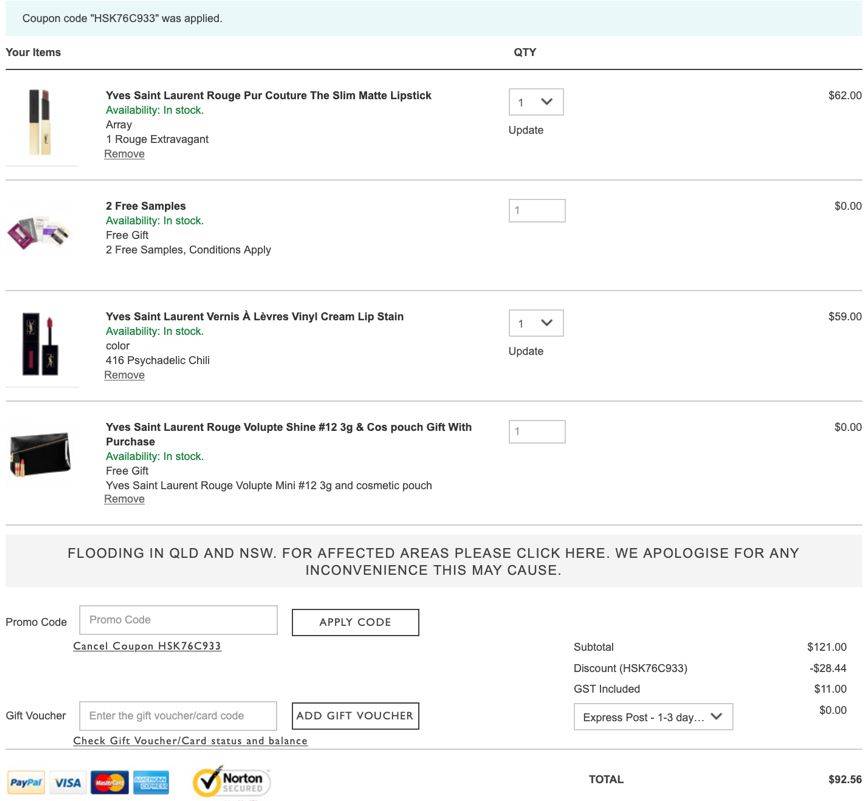Click the VISA card icon

tap(68, 782)
